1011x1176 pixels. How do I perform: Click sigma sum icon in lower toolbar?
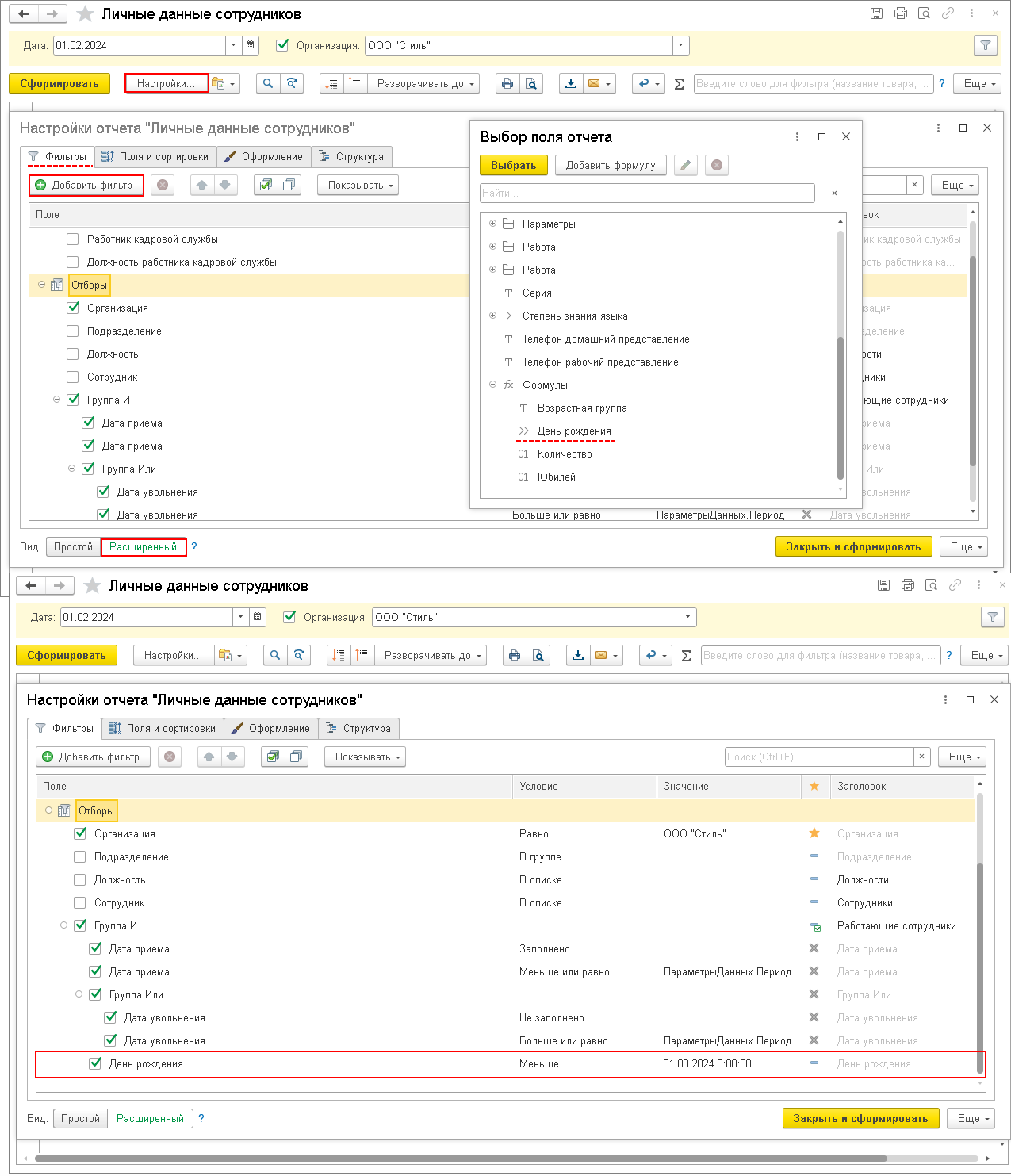(x=686, y=655)
